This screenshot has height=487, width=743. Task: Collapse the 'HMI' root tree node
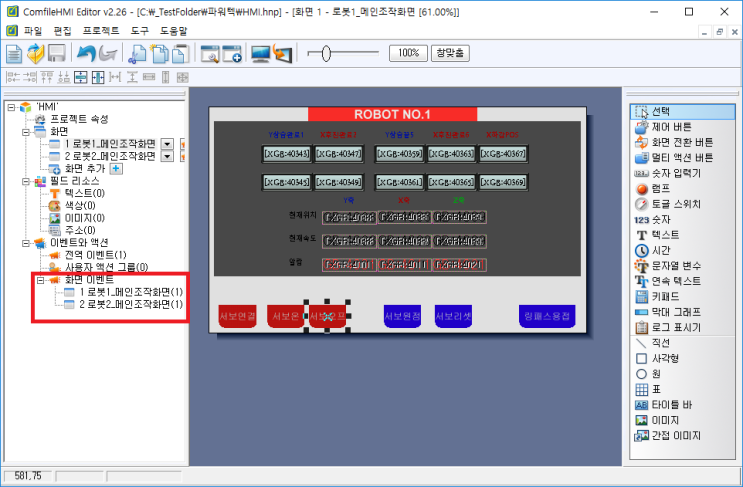coord(11,108)
